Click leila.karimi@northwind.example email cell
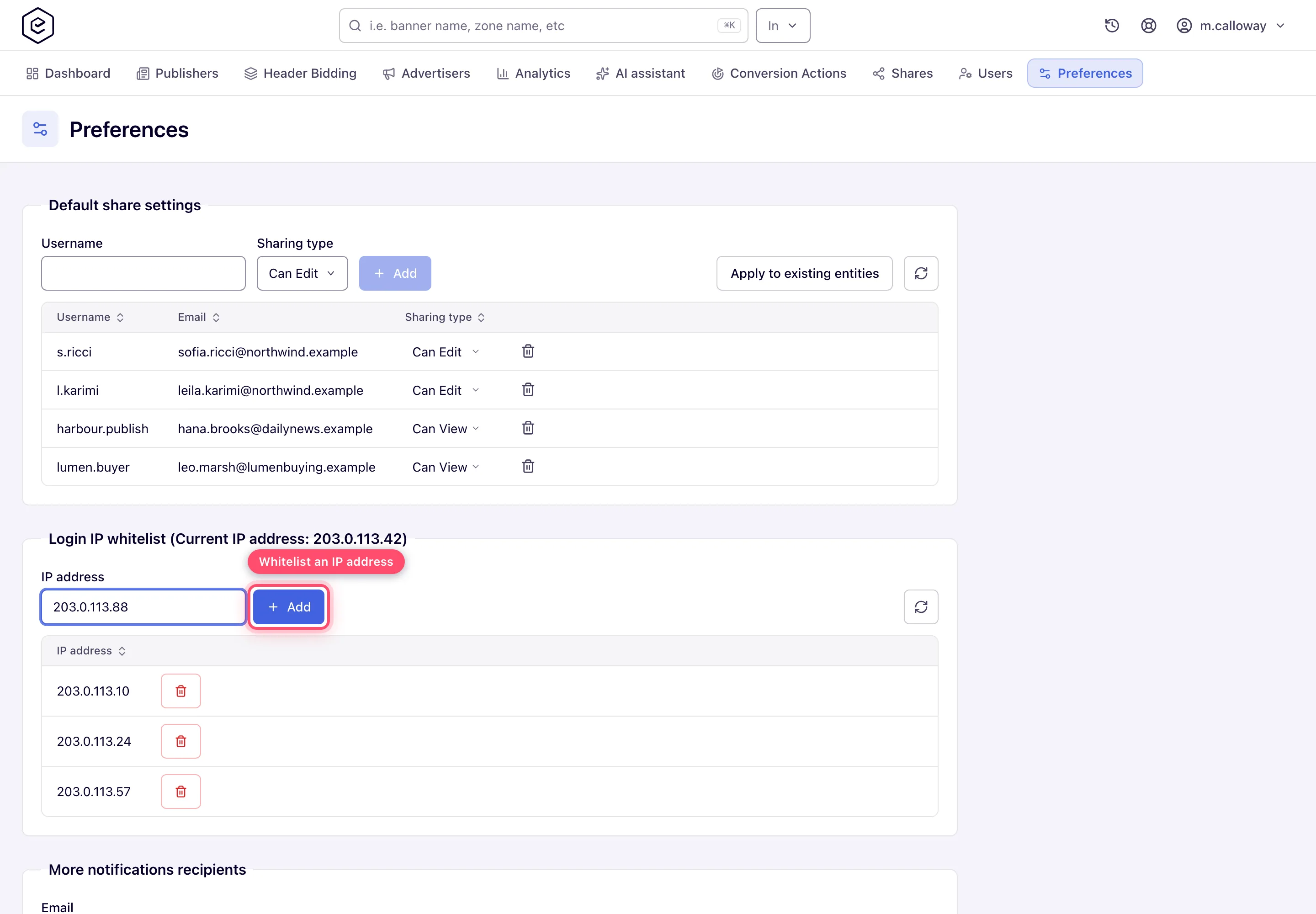This screenshot has width=1316, height=914. point(271,390)
